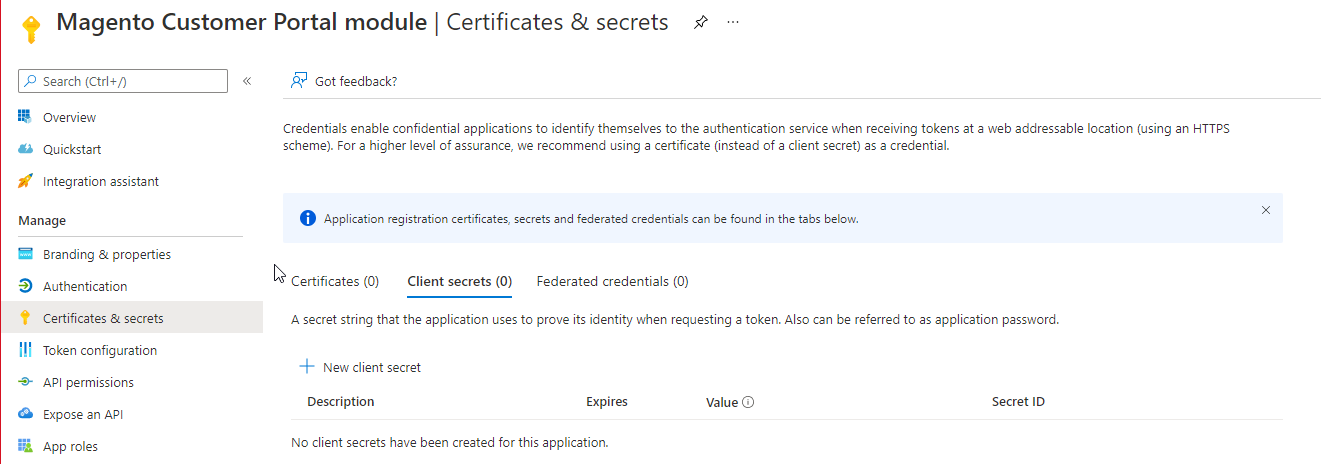Dismiss the blue information banner
This screenshot has height=464, width=1321.
[x=1266, y=210]
